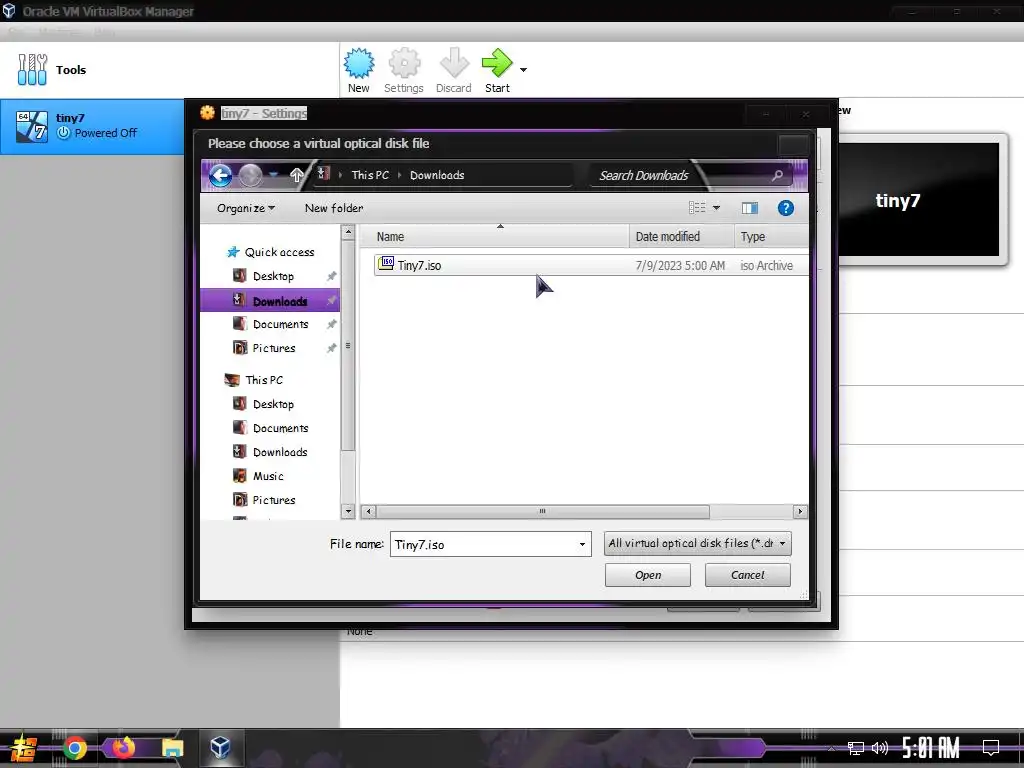Viewport: 1024px width, 768px height.
Task: Open the Organize menu
Action: [246, 208]
